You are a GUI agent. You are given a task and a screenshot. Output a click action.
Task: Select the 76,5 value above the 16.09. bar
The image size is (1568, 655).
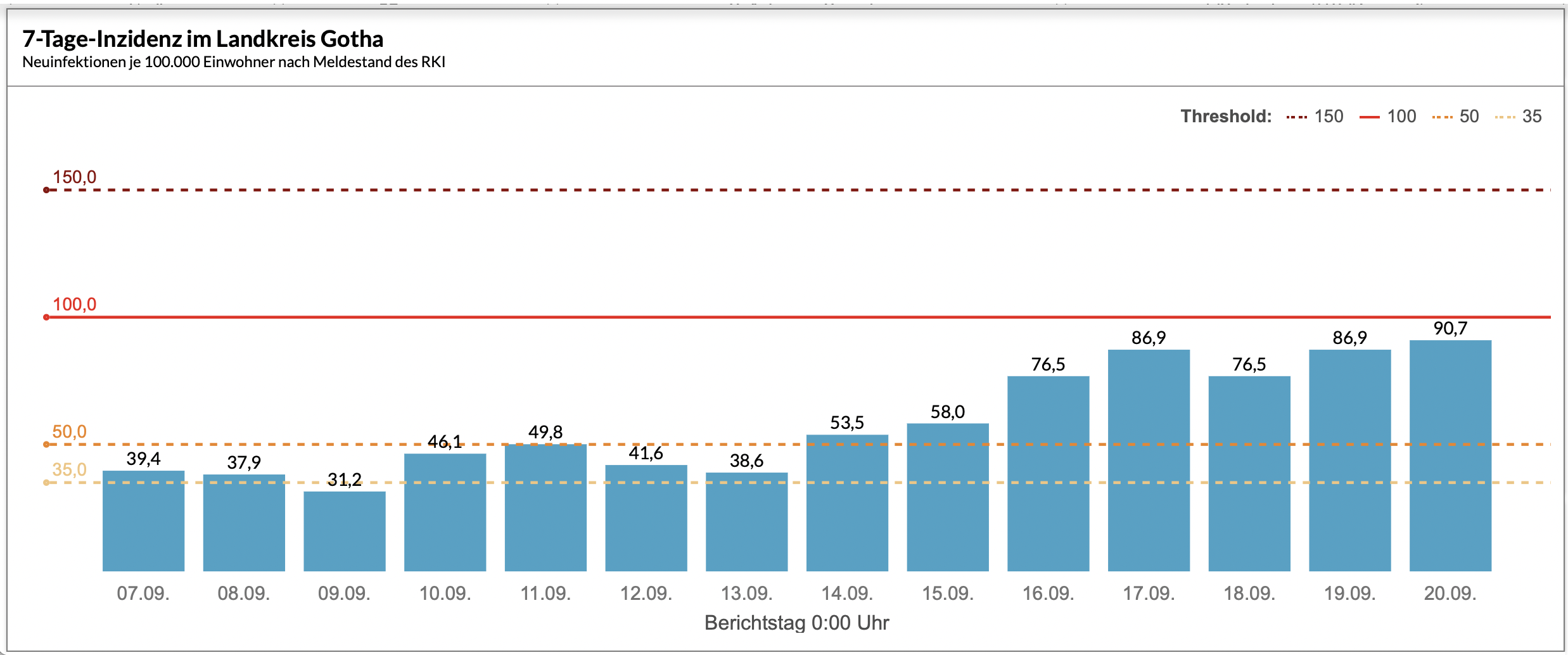point(1049,364)
